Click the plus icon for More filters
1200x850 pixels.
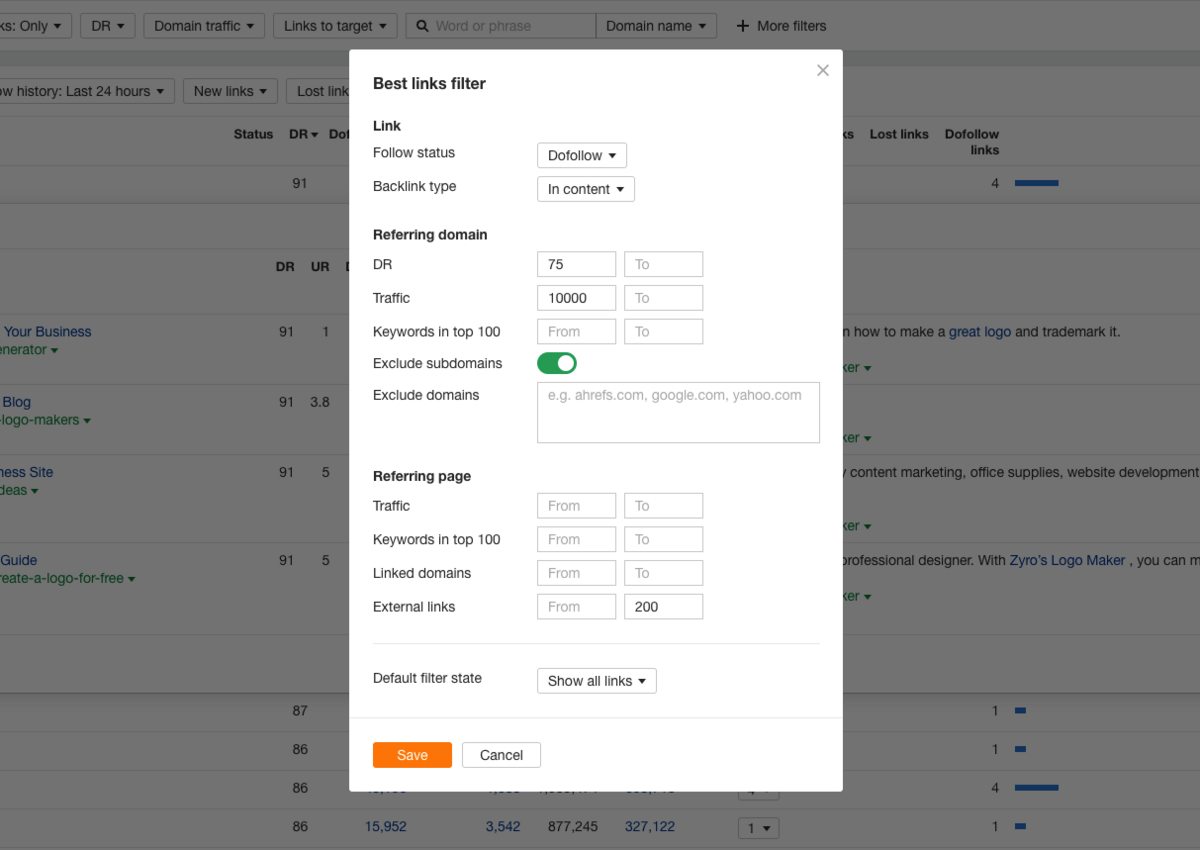(x=742, y=26)
